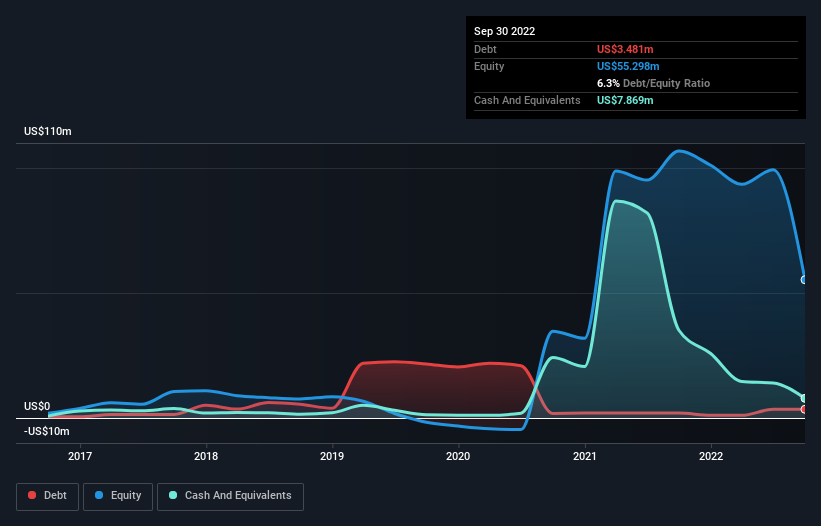This screenshot has height=526, width=821.
Task: Click the 6.3% Debt/Equity Ratio text
Action: (x=653, y=83)
